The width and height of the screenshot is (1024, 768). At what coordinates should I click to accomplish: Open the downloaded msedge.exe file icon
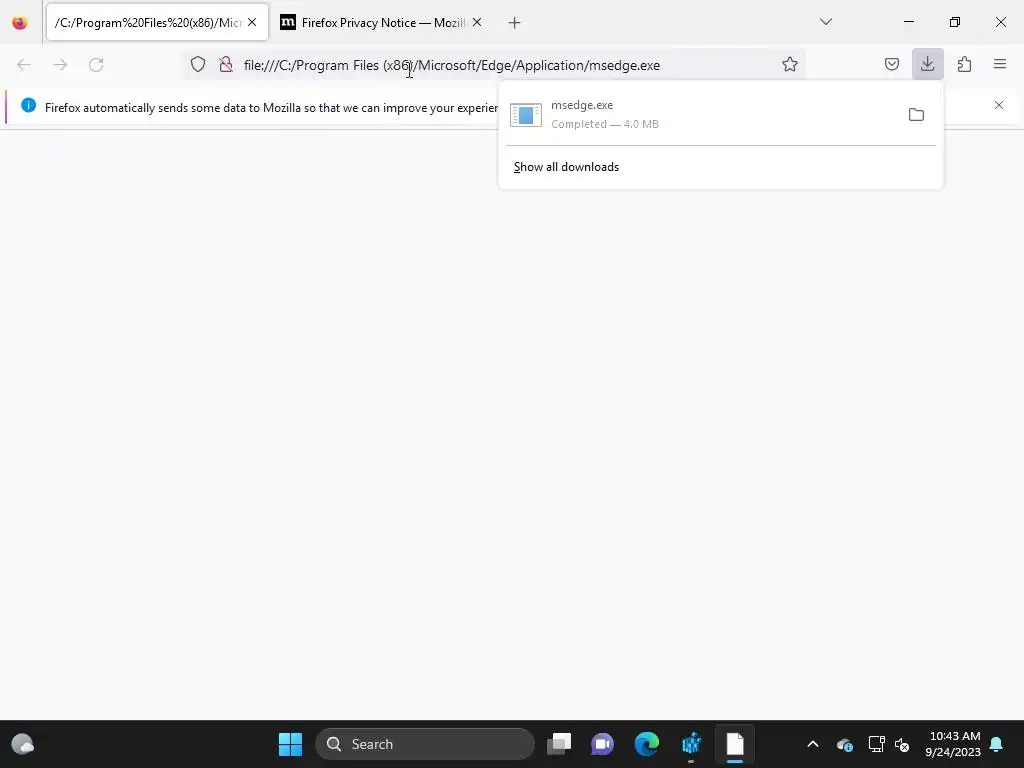click(526, 115)
